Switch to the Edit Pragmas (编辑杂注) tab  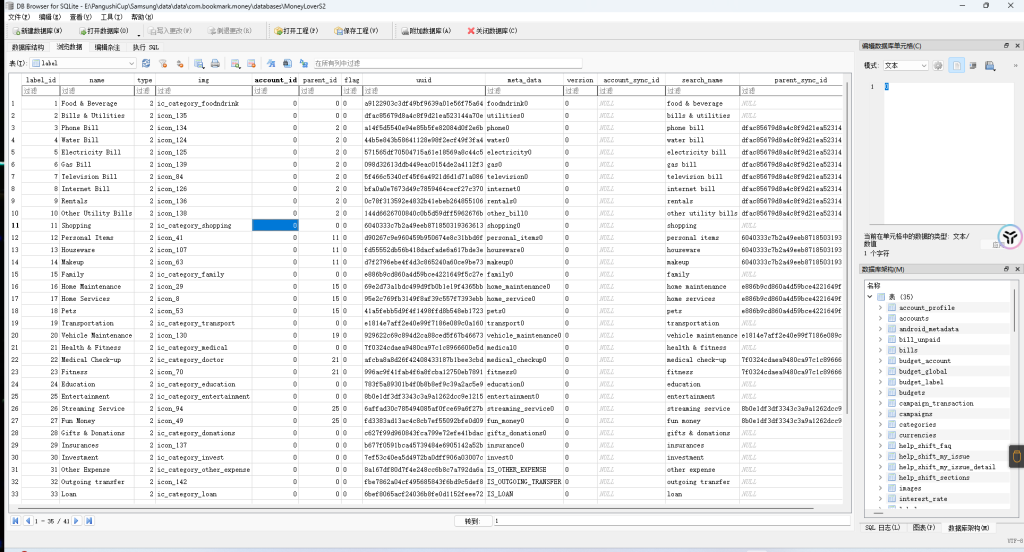point(107,47)
